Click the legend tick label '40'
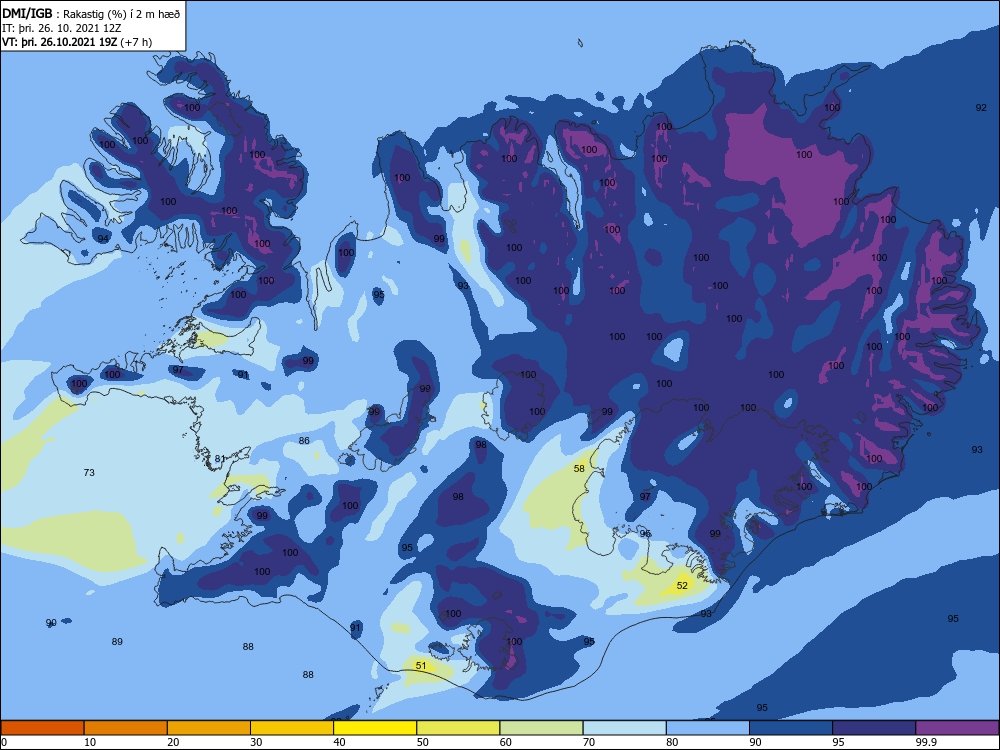This screenshot has height=750, width=1000. click(x=339, y=742)
